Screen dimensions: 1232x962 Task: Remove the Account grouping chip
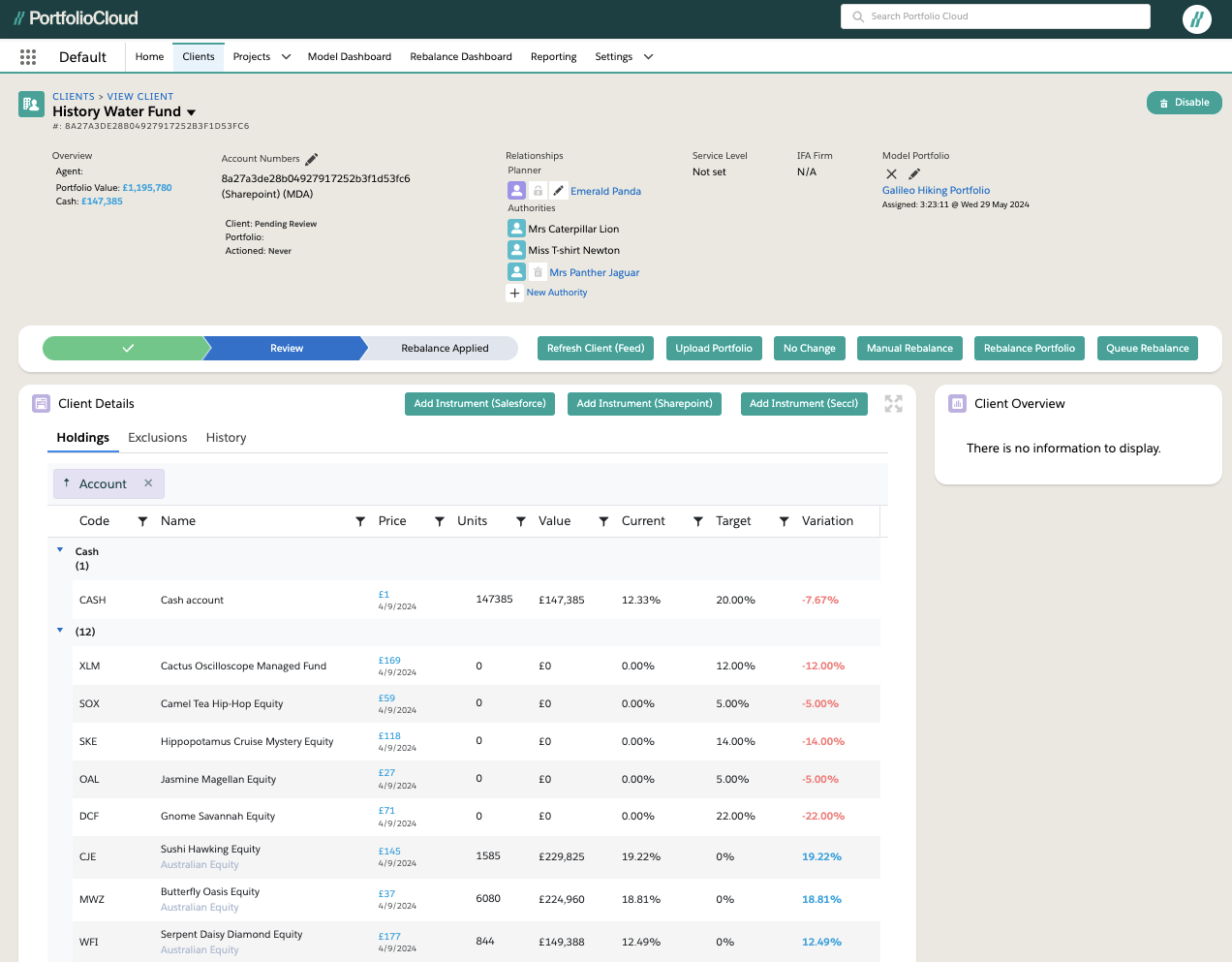[148, 483]
